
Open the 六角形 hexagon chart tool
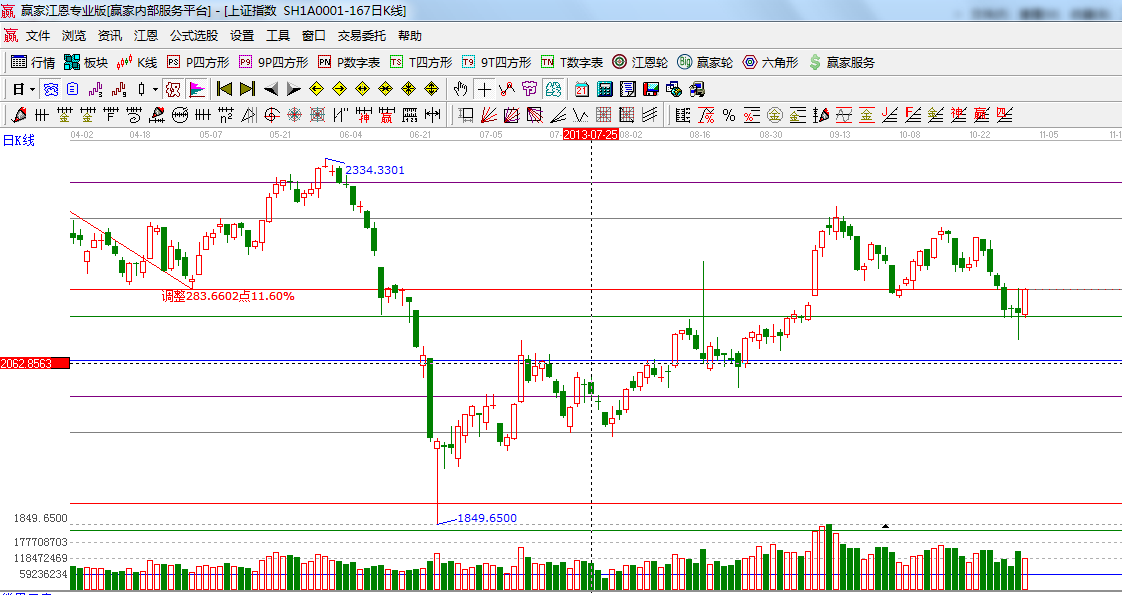[770, 62]
